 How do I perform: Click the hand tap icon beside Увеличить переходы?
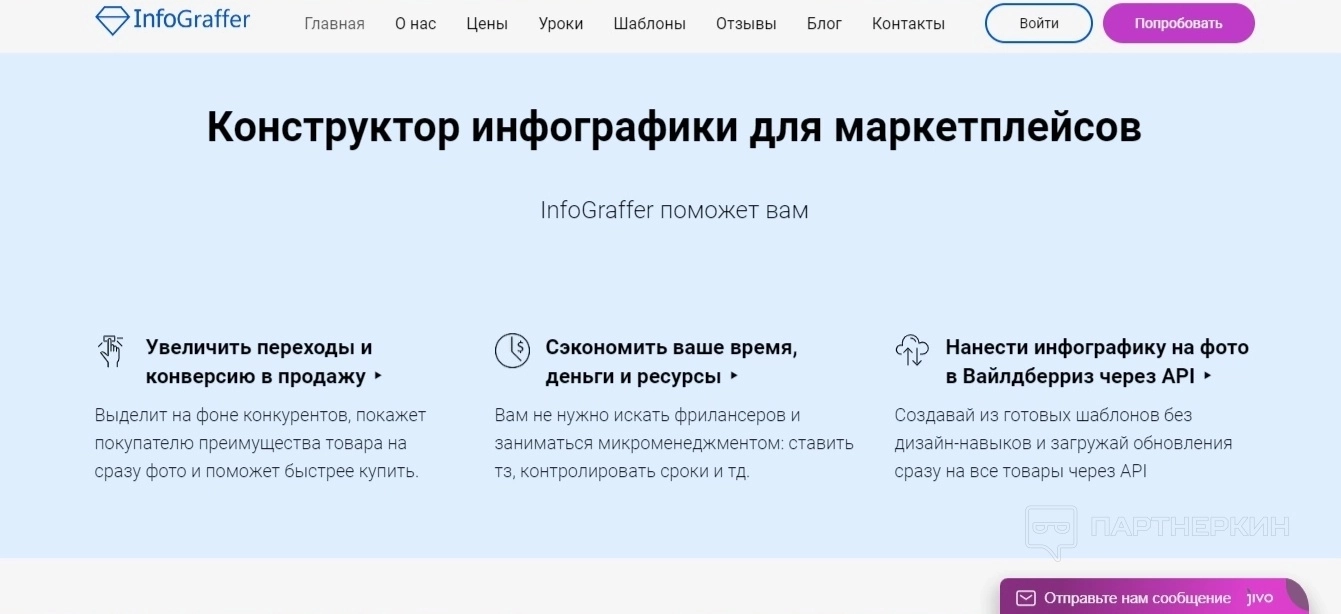[110, 351]
